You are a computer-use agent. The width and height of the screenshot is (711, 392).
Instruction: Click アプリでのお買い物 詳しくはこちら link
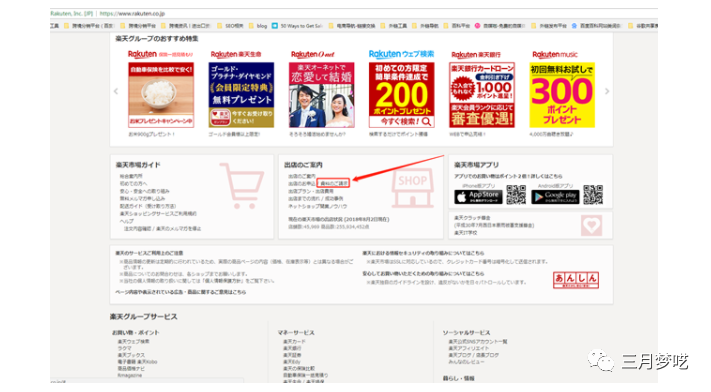tap(508, 176)
